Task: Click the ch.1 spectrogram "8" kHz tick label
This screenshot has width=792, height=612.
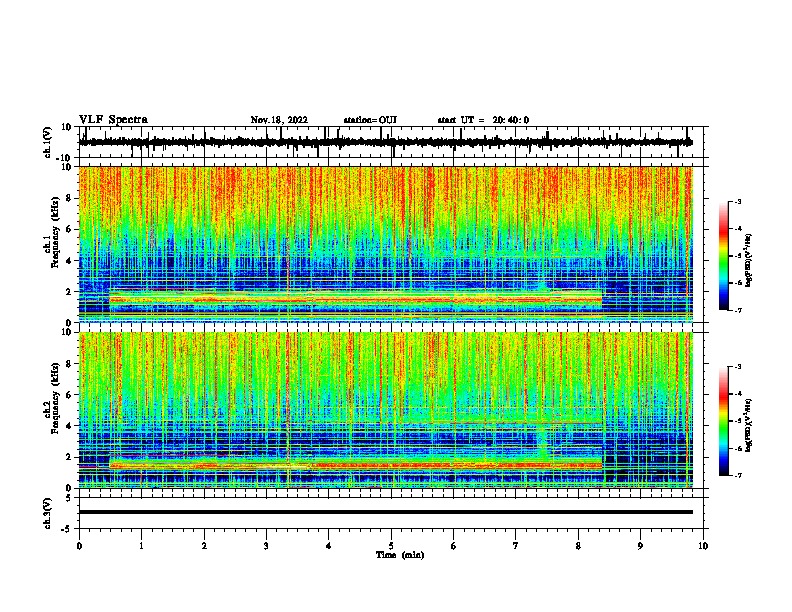Action: click(69, 198)
